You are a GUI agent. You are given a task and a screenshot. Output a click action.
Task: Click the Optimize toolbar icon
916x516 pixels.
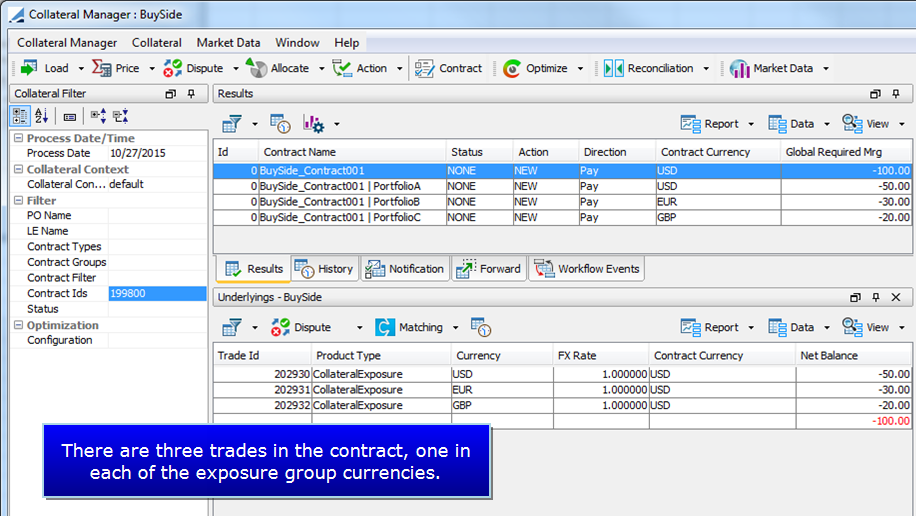(x=512, y=68)
